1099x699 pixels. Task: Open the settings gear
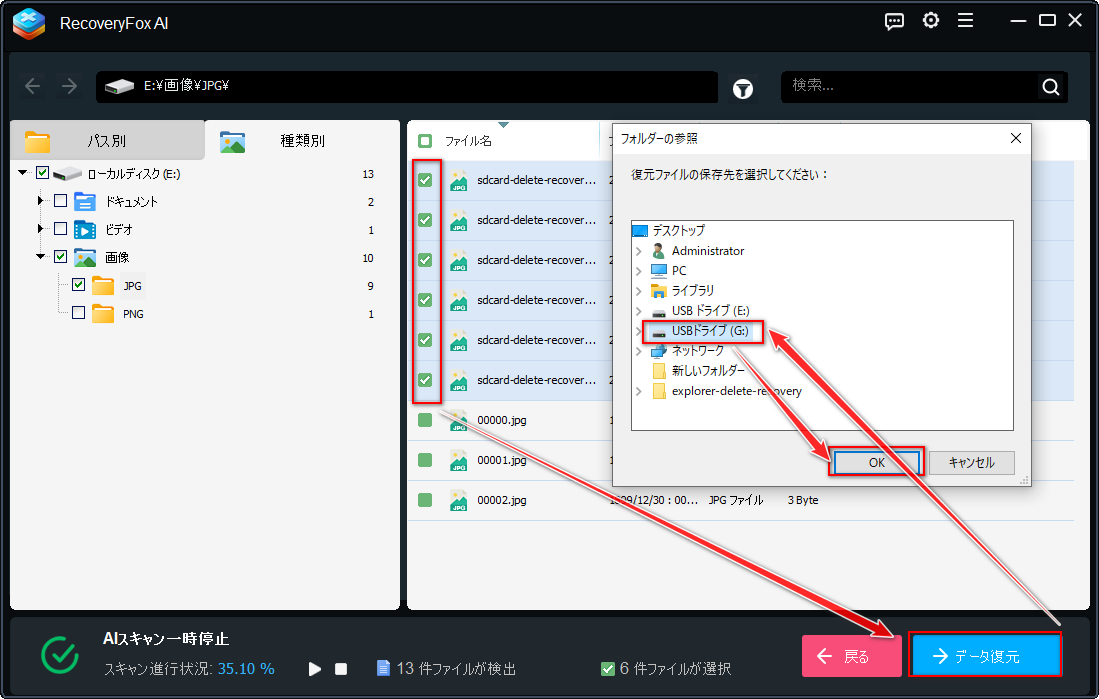931,21
